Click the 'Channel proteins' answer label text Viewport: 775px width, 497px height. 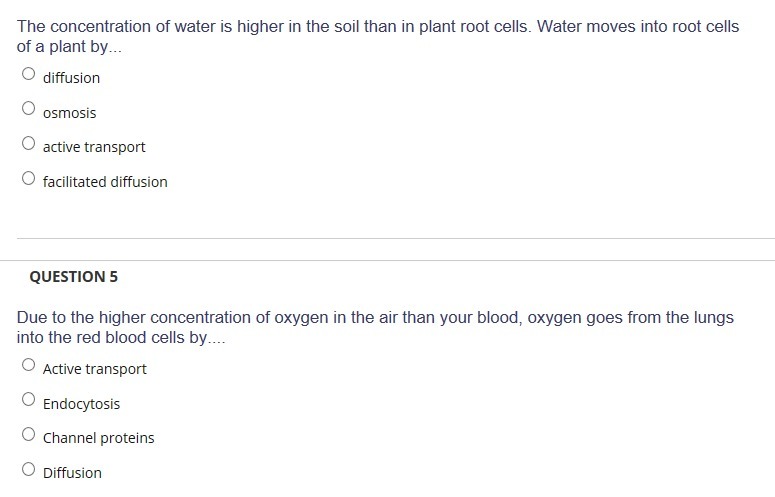[x=98, y=438]
